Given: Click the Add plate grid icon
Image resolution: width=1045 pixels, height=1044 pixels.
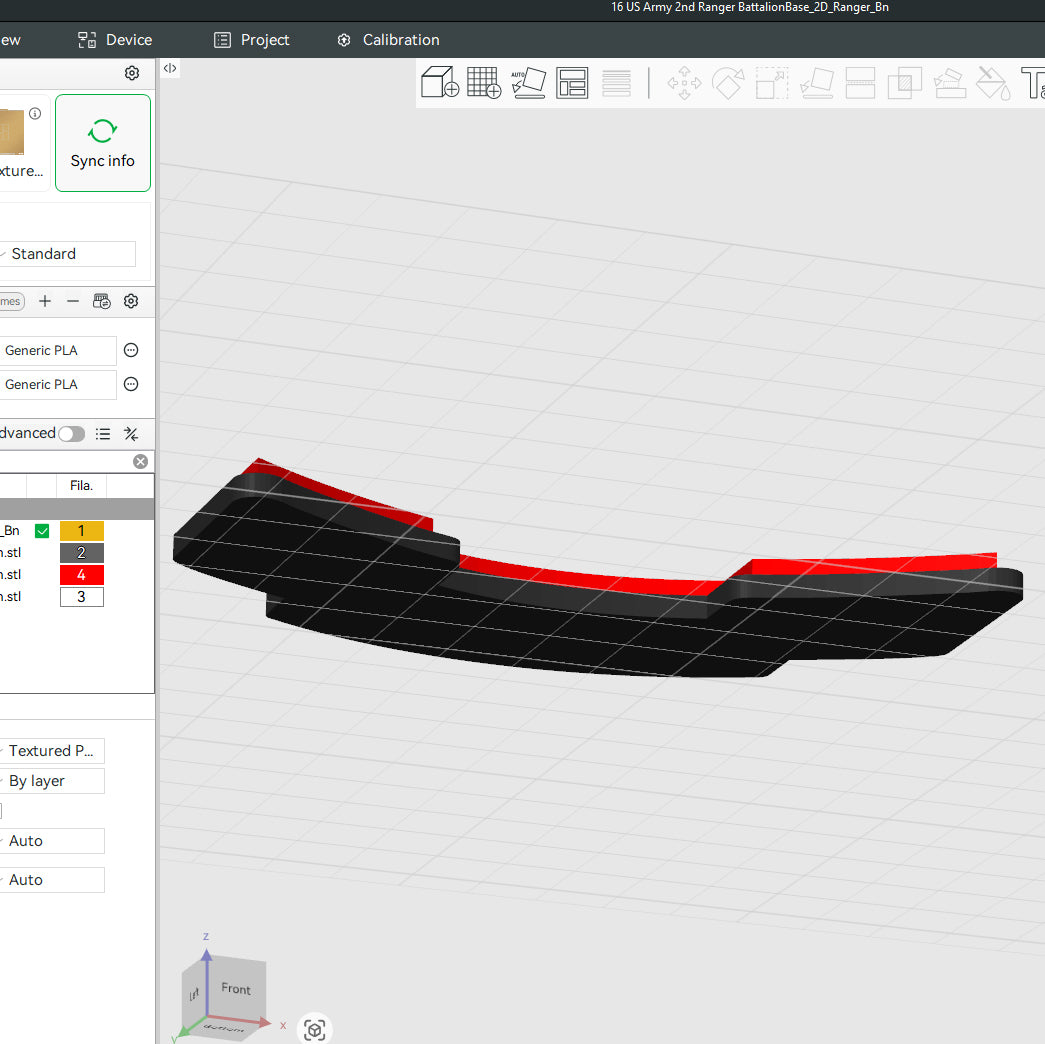Looking at the screenshot, I should coord(484,82).
